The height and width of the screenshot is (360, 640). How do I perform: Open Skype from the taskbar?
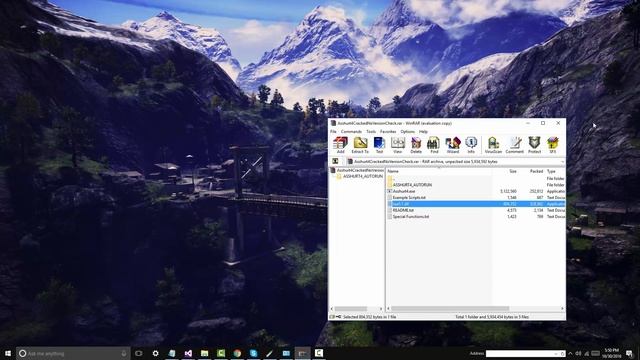click(253, 353)
